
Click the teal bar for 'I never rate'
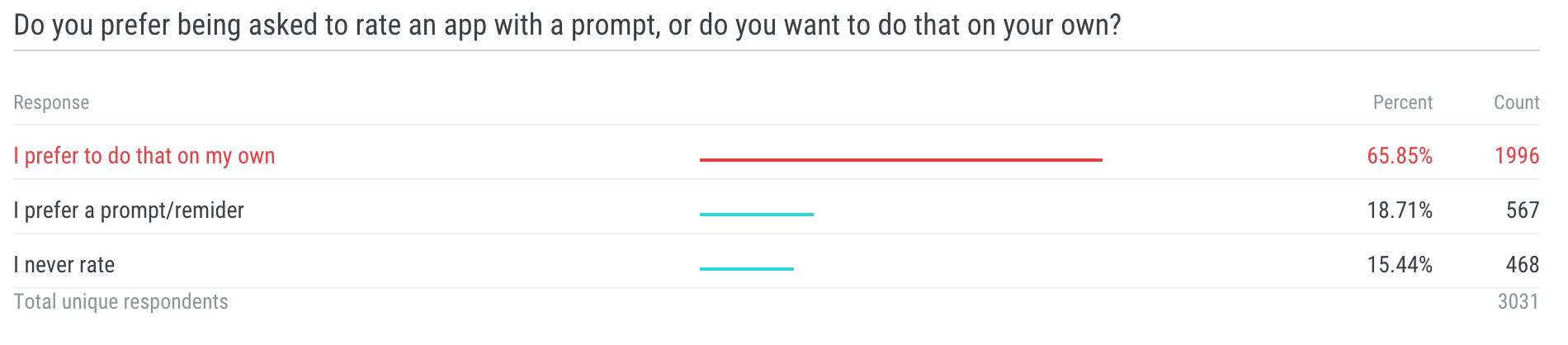(x=747, y=268)
